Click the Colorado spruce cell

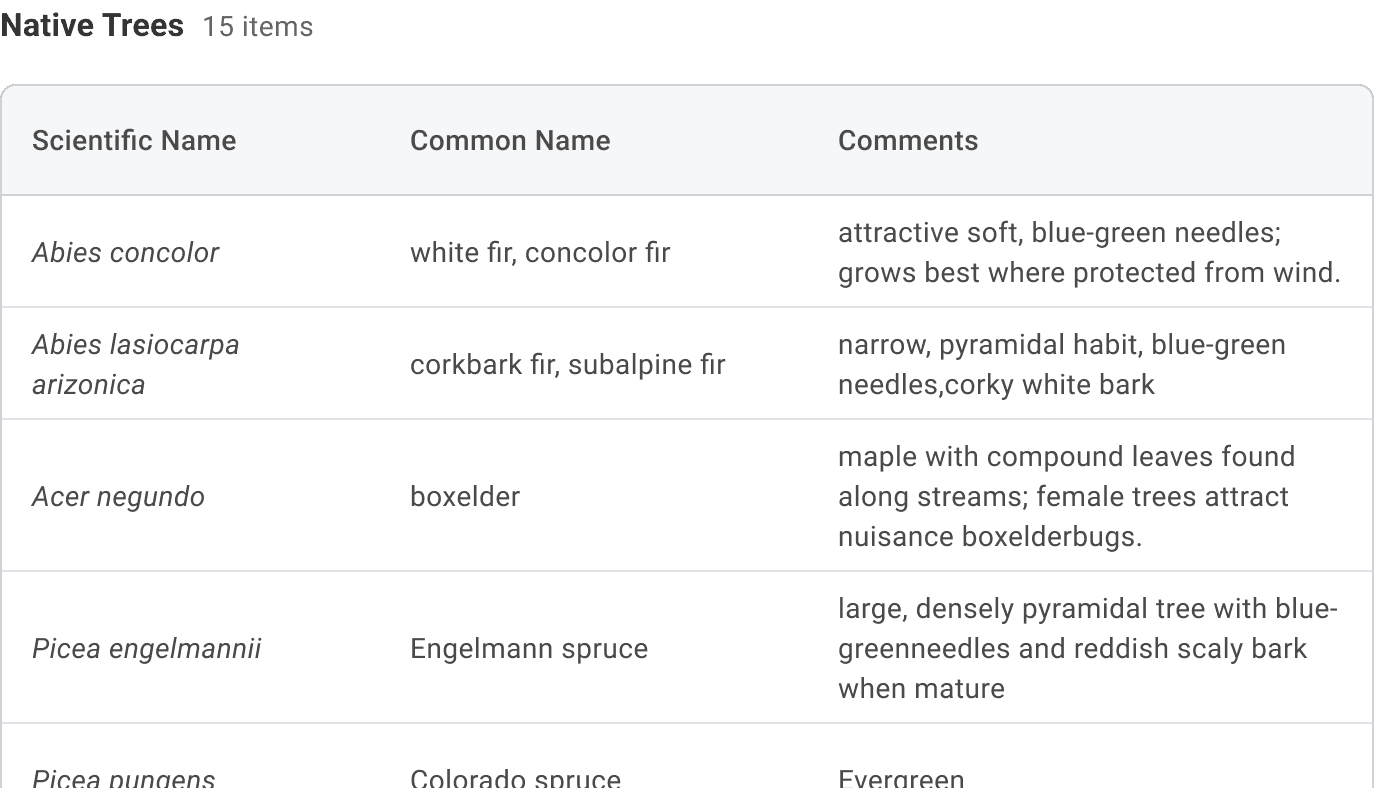click(515, 778)
